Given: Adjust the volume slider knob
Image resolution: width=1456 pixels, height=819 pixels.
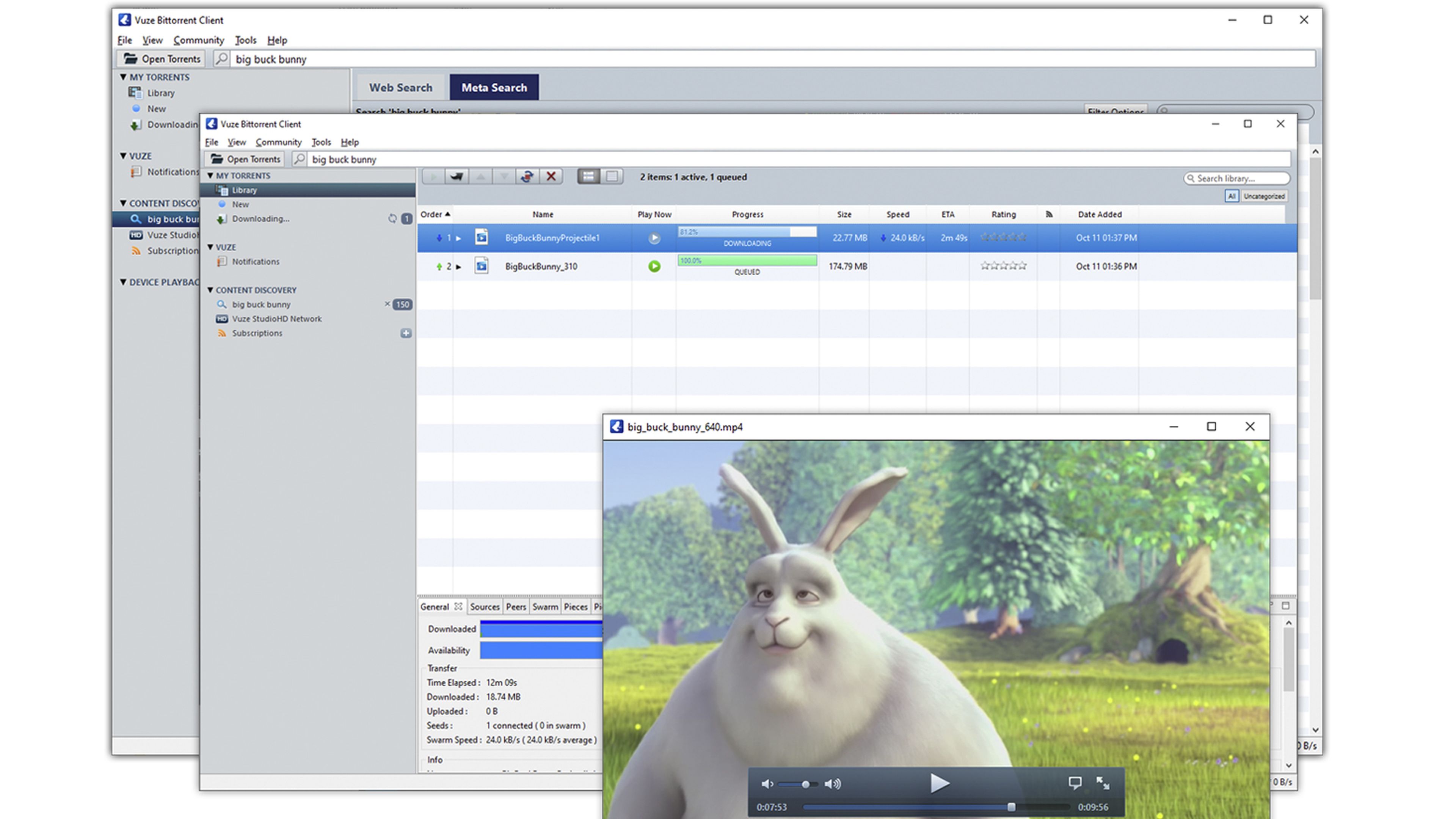Looking at the screenshot, I should 805,784.
